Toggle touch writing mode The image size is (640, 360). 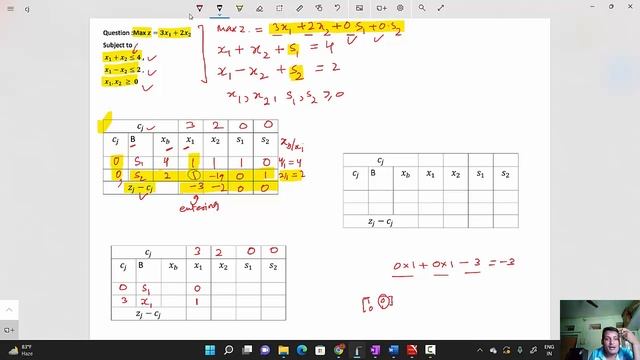pyautogui.click(x=319, y=8)
